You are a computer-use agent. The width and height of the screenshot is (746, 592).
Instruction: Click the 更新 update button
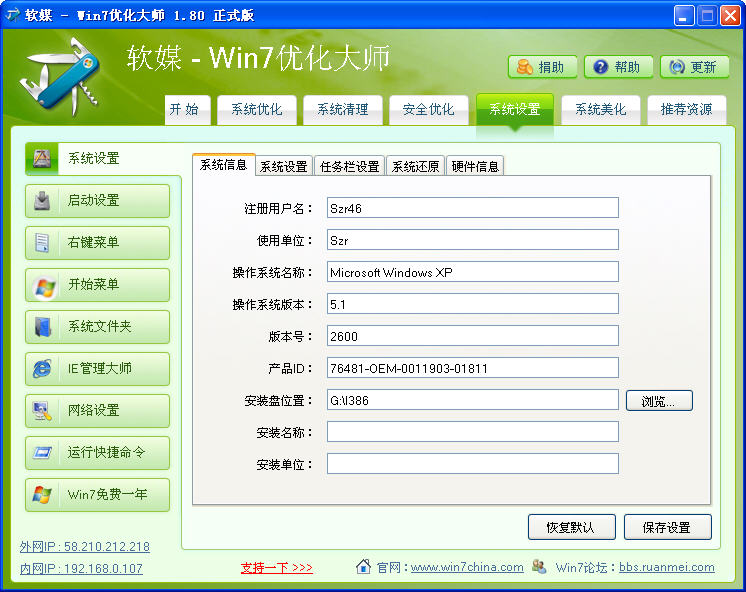click(x=693, y=67)
